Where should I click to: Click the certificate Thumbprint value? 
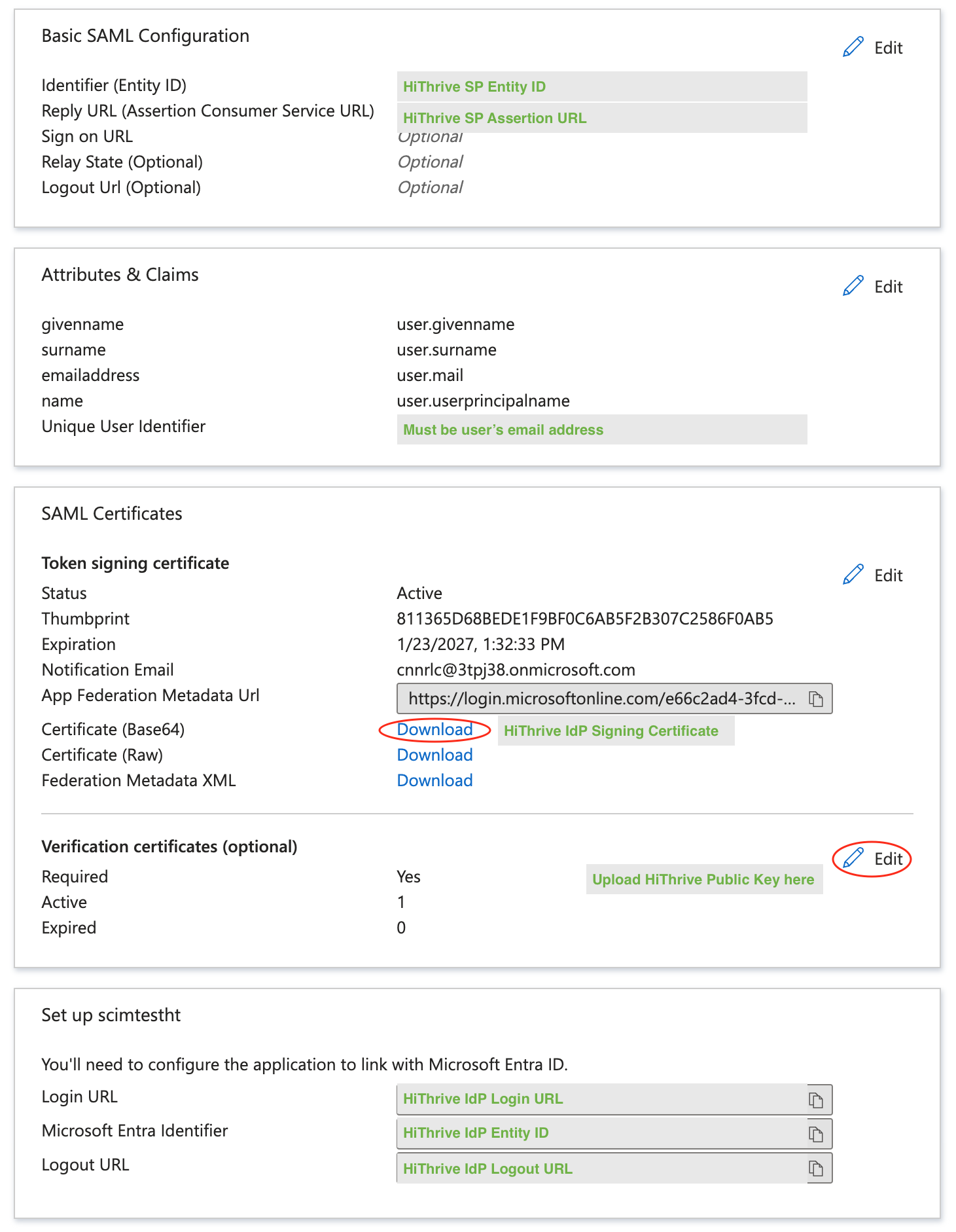(x=585, y=619)
